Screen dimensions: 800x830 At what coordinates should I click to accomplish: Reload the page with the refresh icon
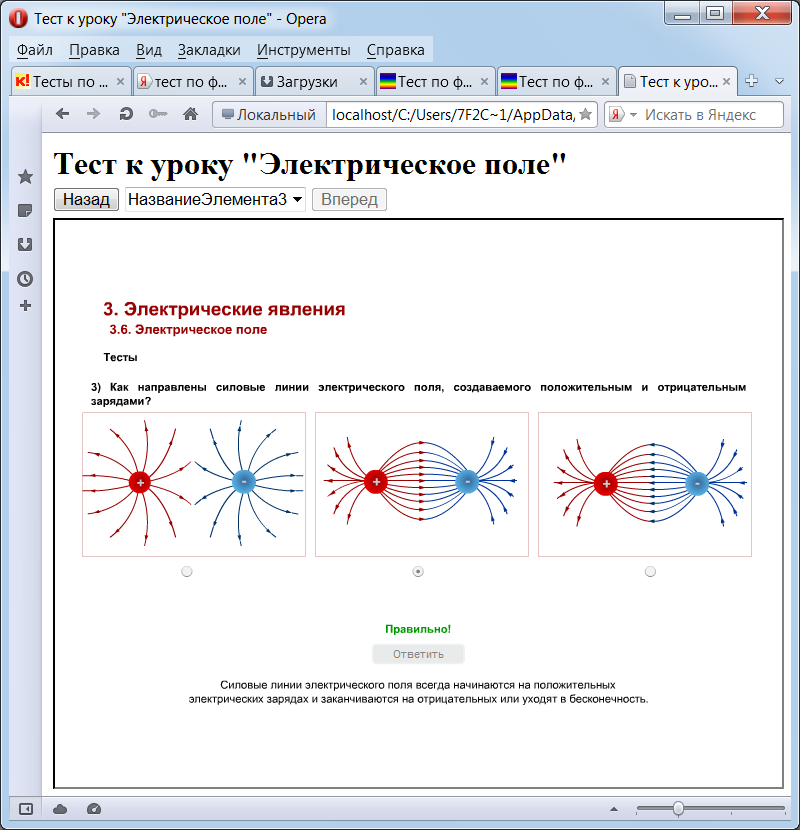coord(126,114)
